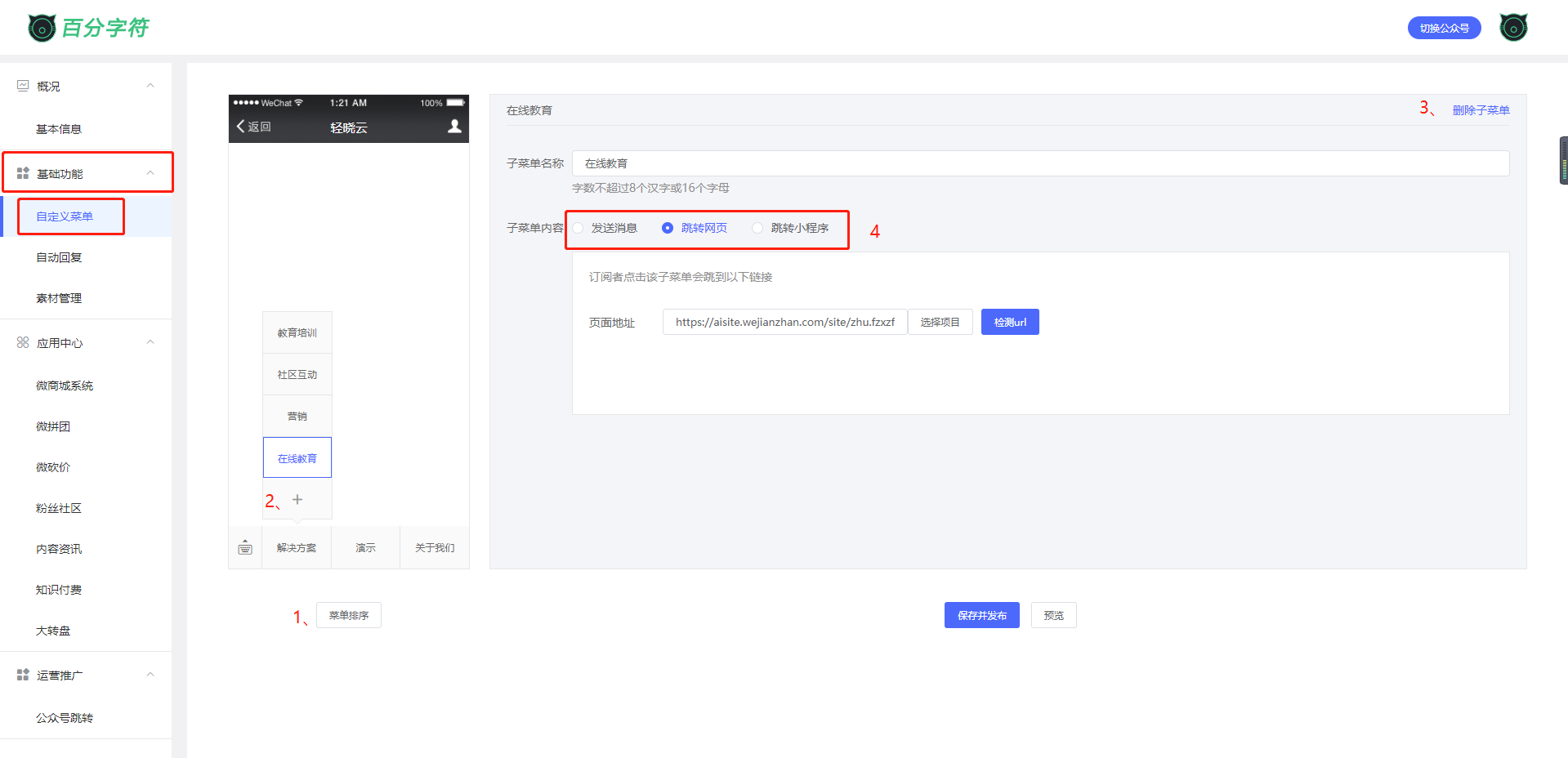Image resolution: width=1568 pixels, height=758 pixels.
Task: Click the keyboard icon in phone preview
Action: [245, 547]
